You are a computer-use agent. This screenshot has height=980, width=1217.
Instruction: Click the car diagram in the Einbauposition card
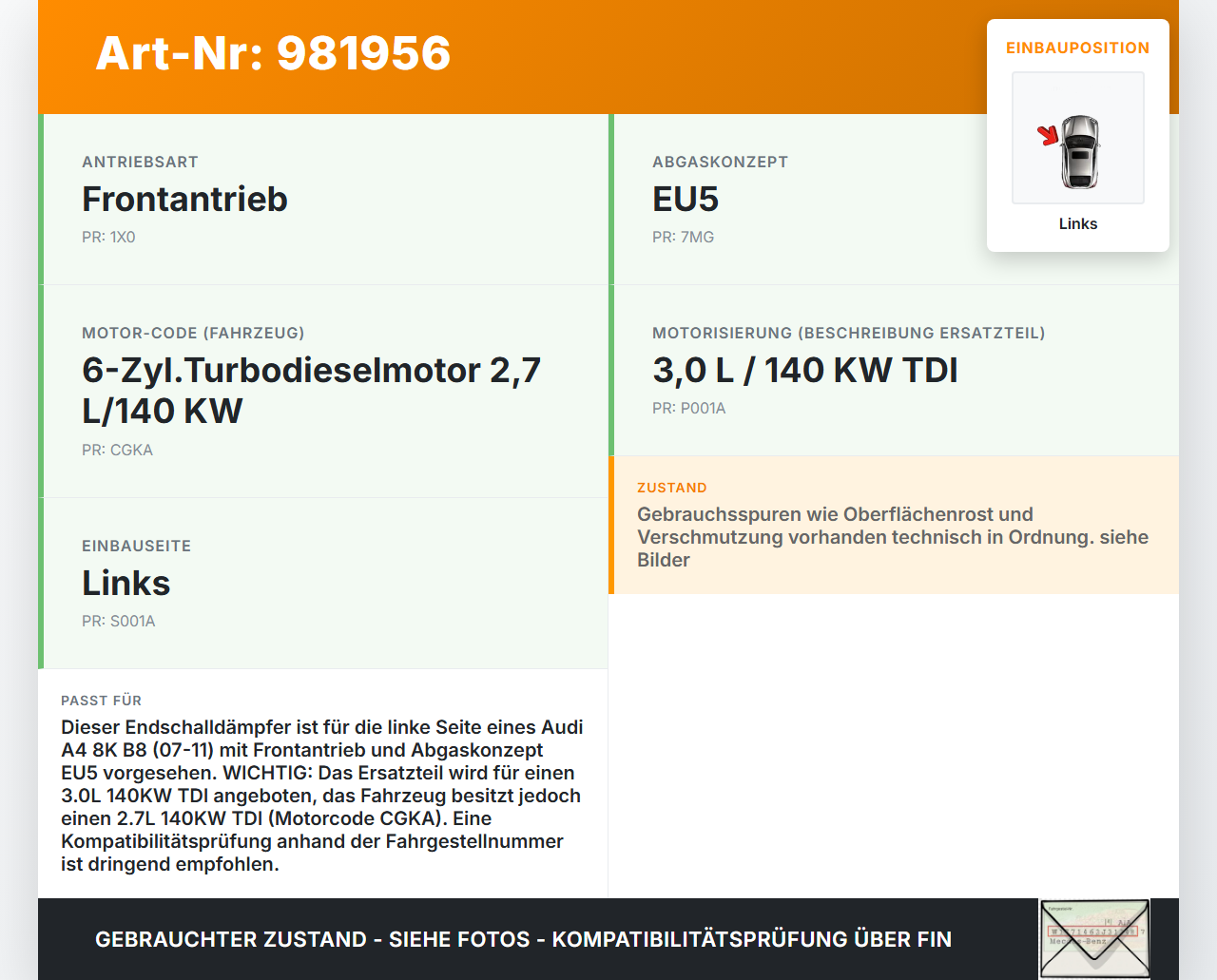pyautogui.click(x=1077, y=138)
